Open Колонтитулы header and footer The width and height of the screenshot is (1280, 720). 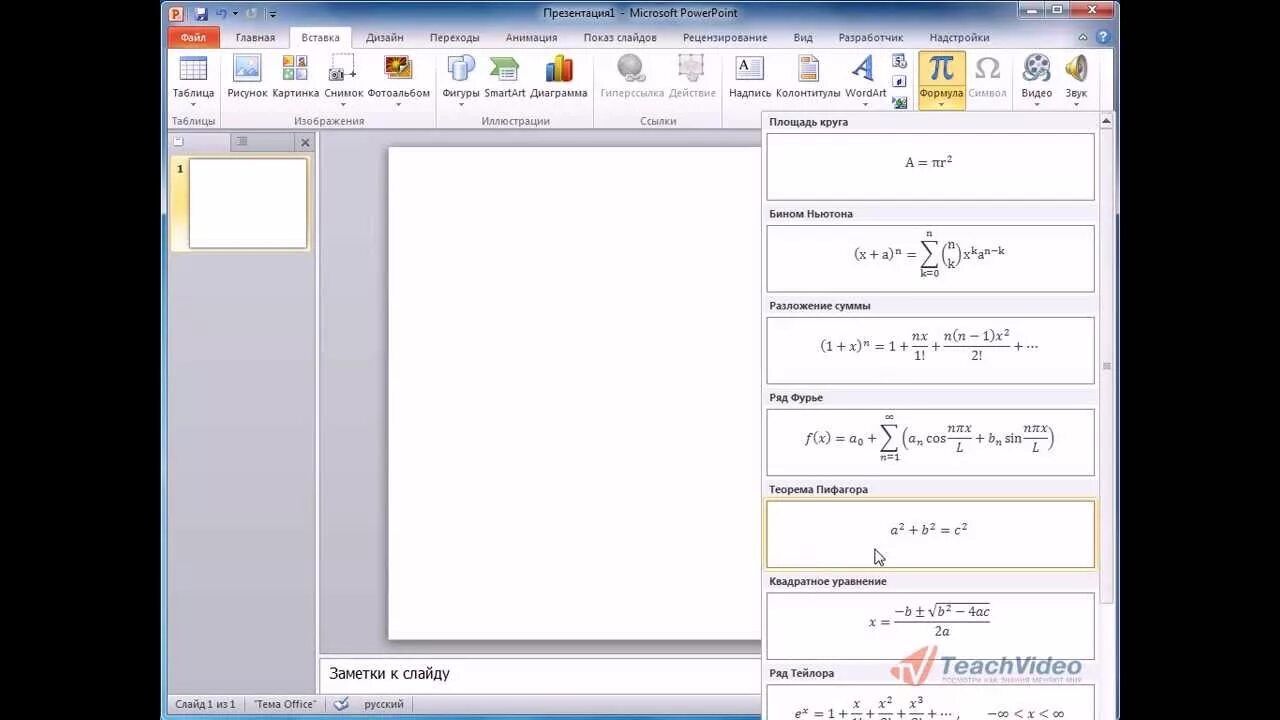(x=808, y=78)
